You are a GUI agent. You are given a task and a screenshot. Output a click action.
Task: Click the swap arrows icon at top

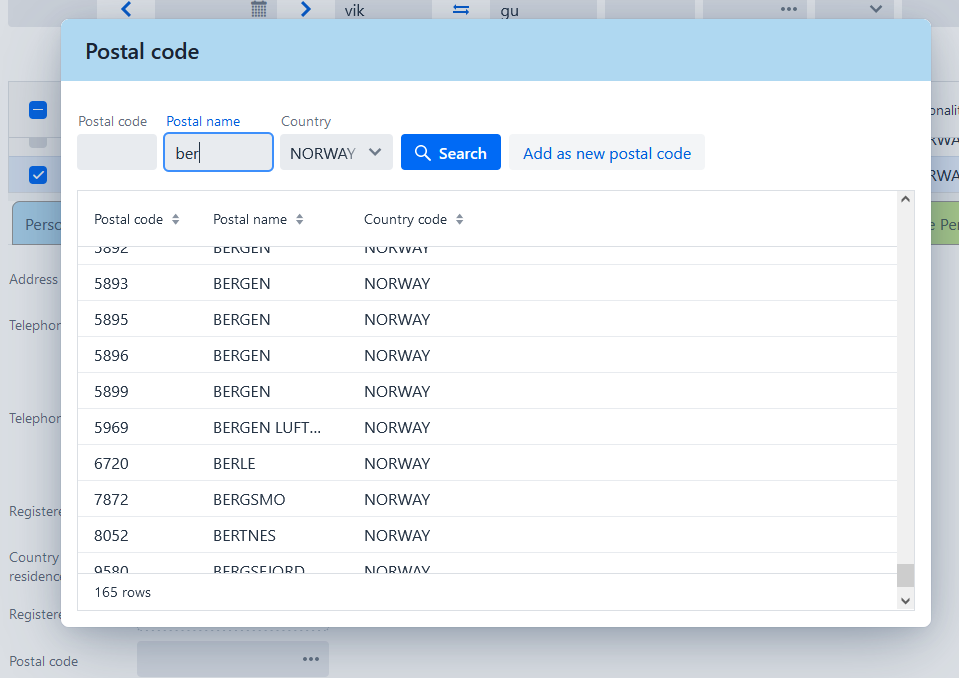(461, 9)
